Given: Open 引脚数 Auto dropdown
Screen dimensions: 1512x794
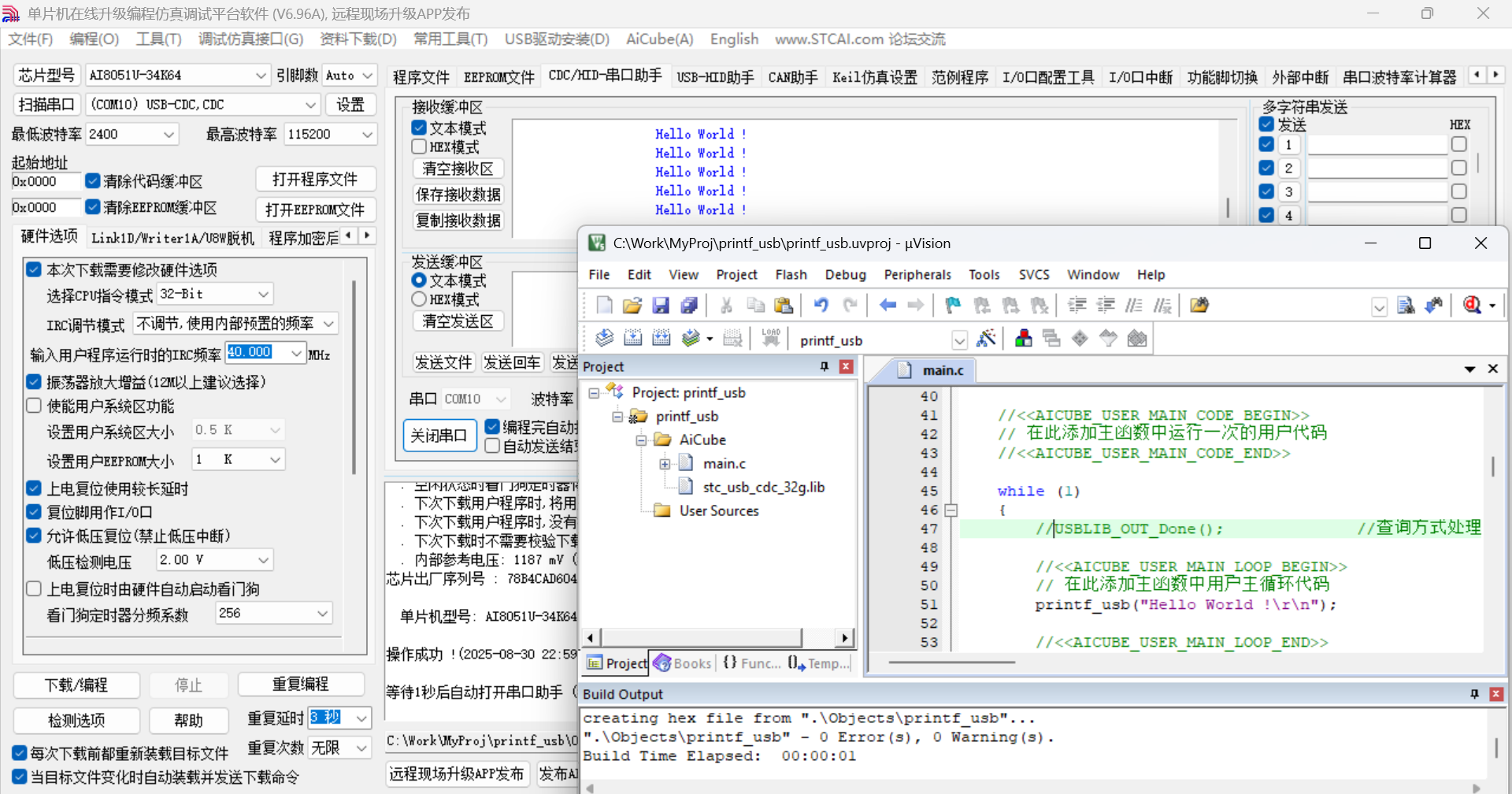Looking at the screenshot, I should 367,76.
